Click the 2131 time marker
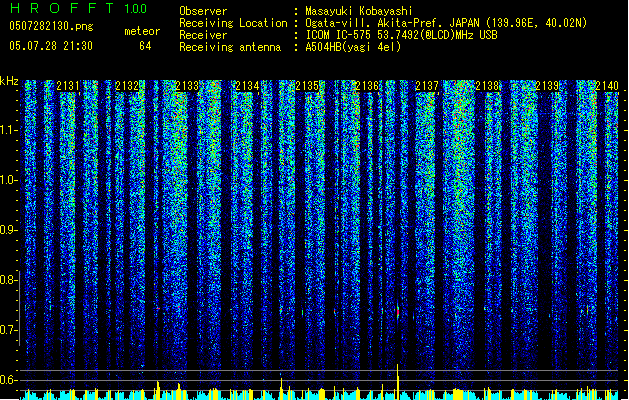Screen dimensions: 629x400 point(68,86)
